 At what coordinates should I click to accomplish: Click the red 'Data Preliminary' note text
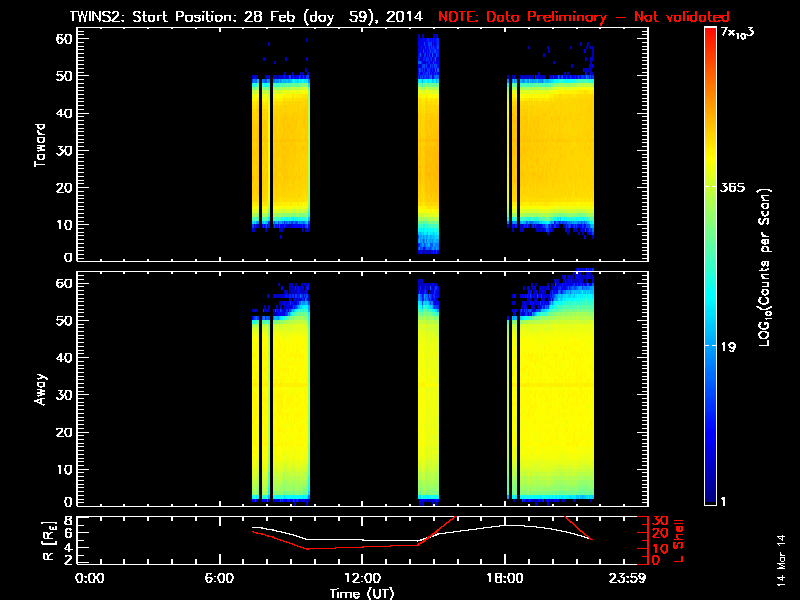(x=583, y=17)
